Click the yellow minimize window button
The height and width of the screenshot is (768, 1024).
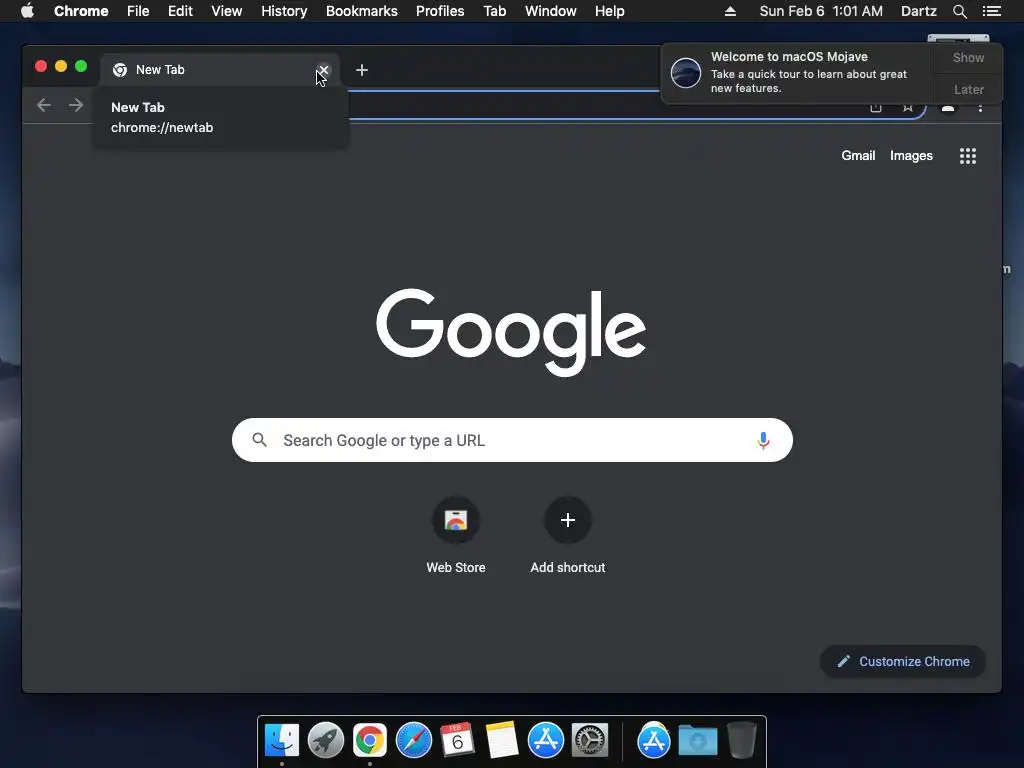pyautogui.click(x=61, y=66)
